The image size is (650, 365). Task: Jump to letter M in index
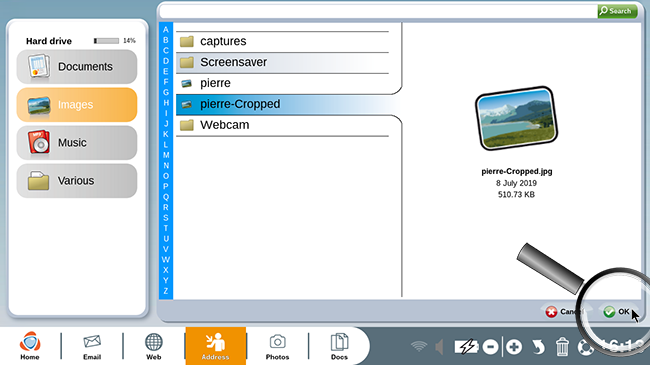pos(166,155)
